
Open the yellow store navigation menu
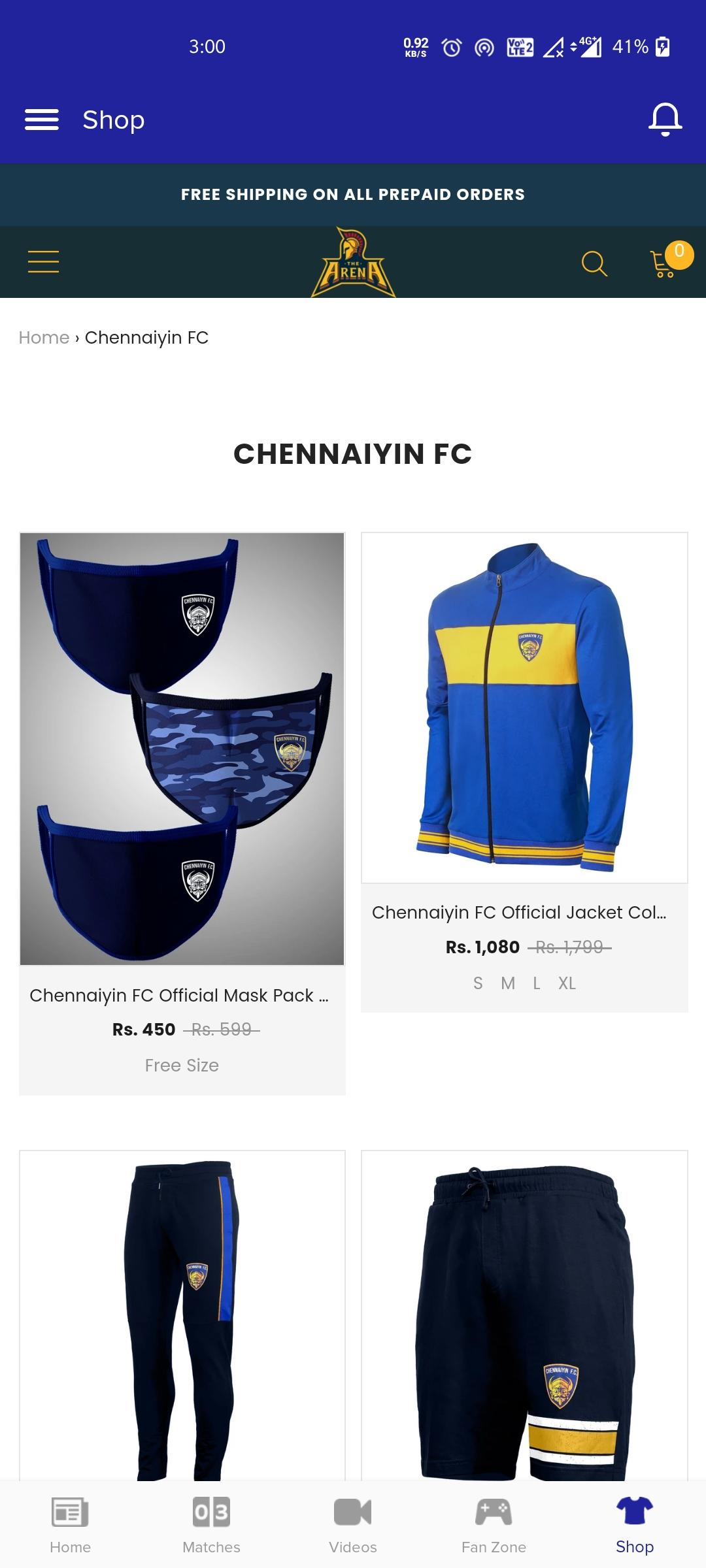tap(43, 262)
